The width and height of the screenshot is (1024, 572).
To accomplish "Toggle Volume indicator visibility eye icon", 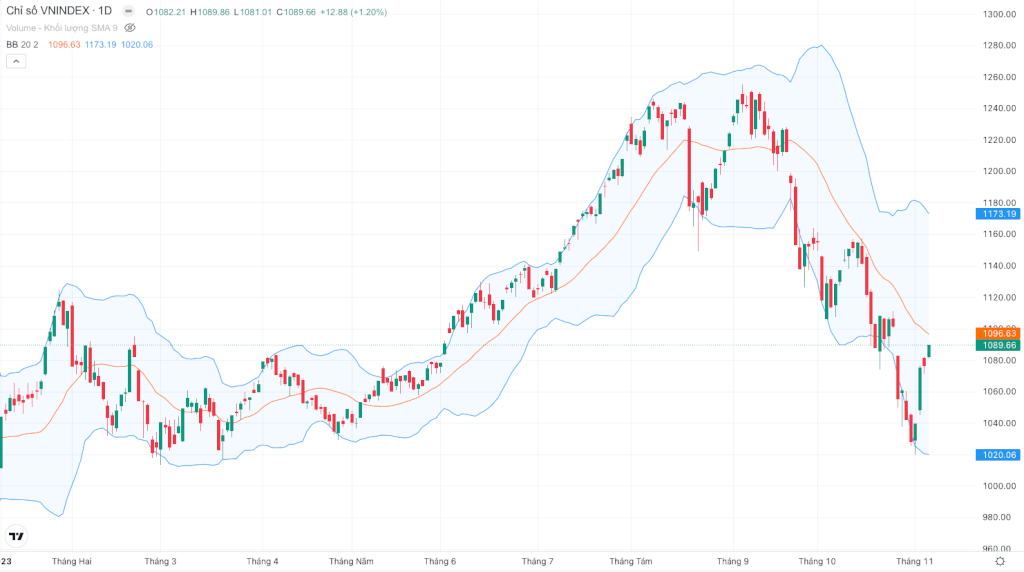I will tap(130, 28).
